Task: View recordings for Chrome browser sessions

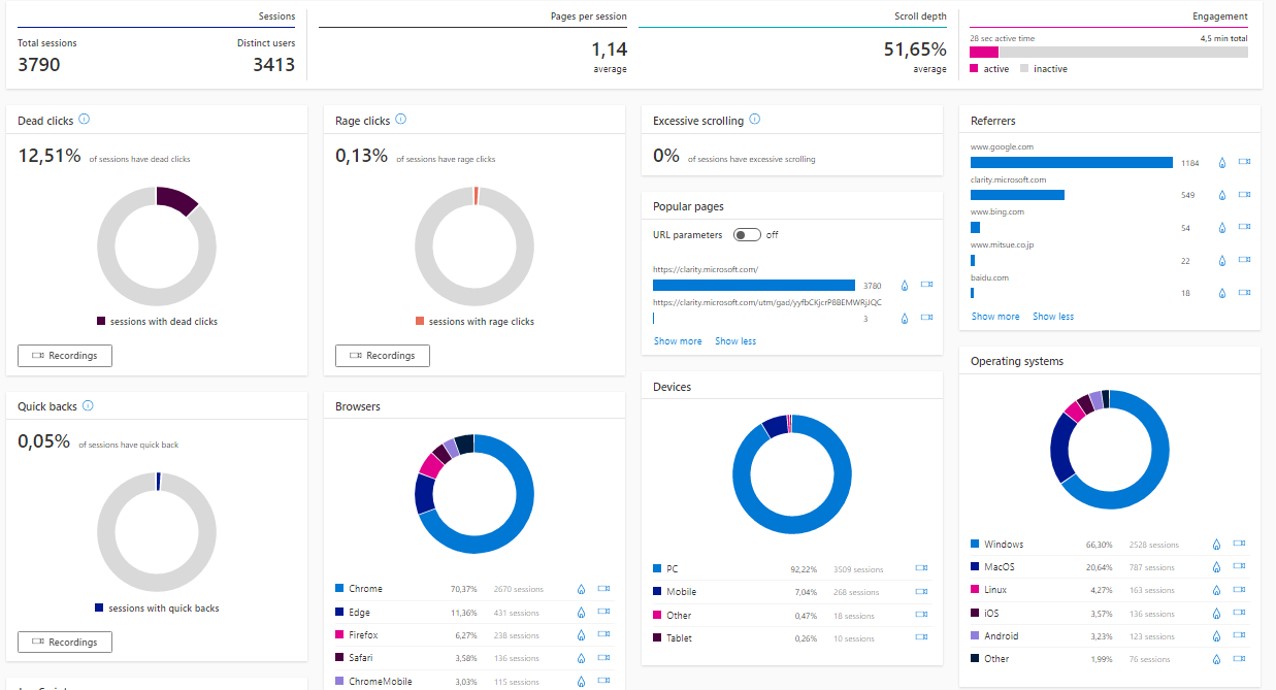Action: click(x=604, y=589)
